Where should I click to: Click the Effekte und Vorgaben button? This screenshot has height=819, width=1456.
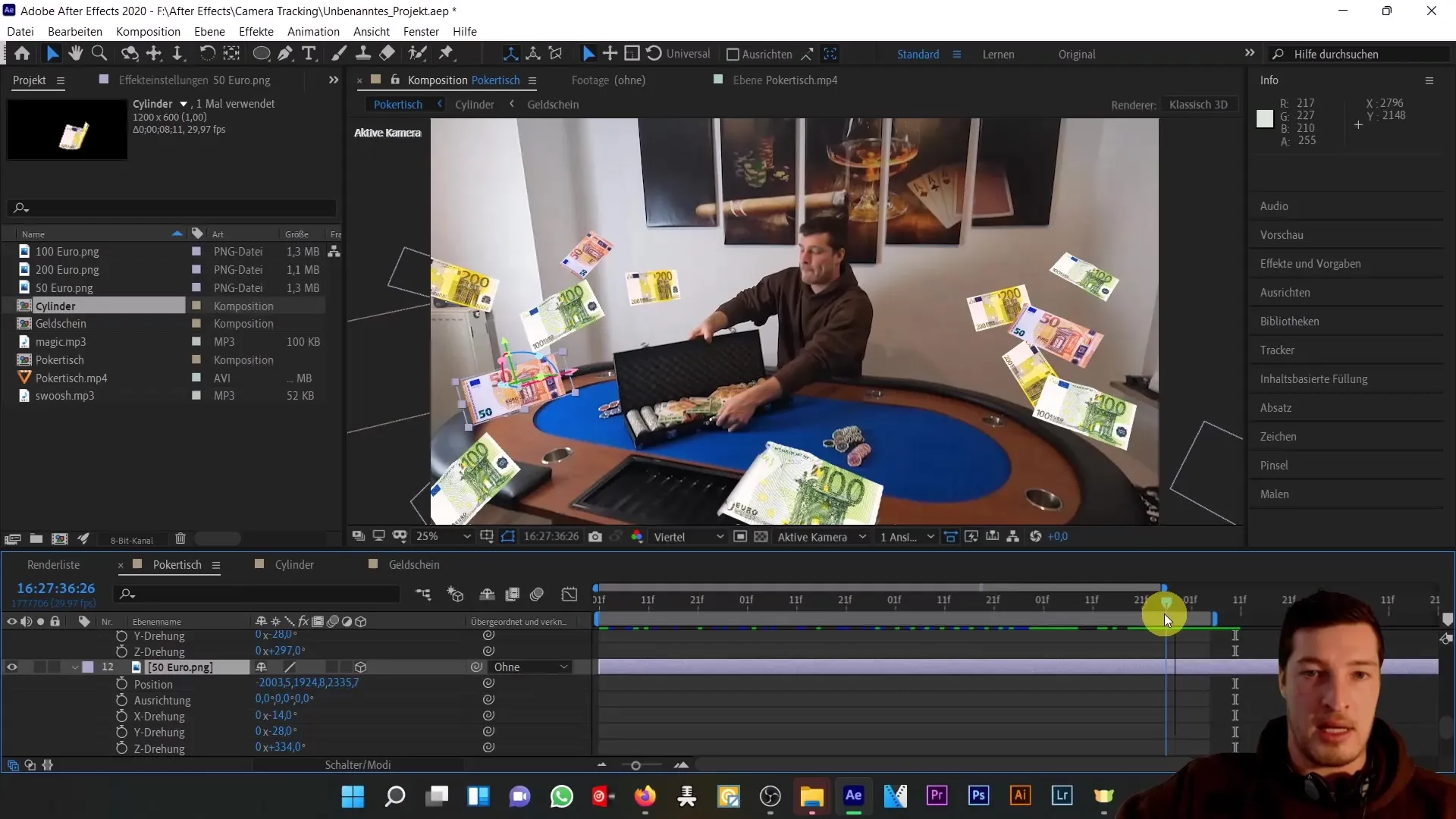1311,263
